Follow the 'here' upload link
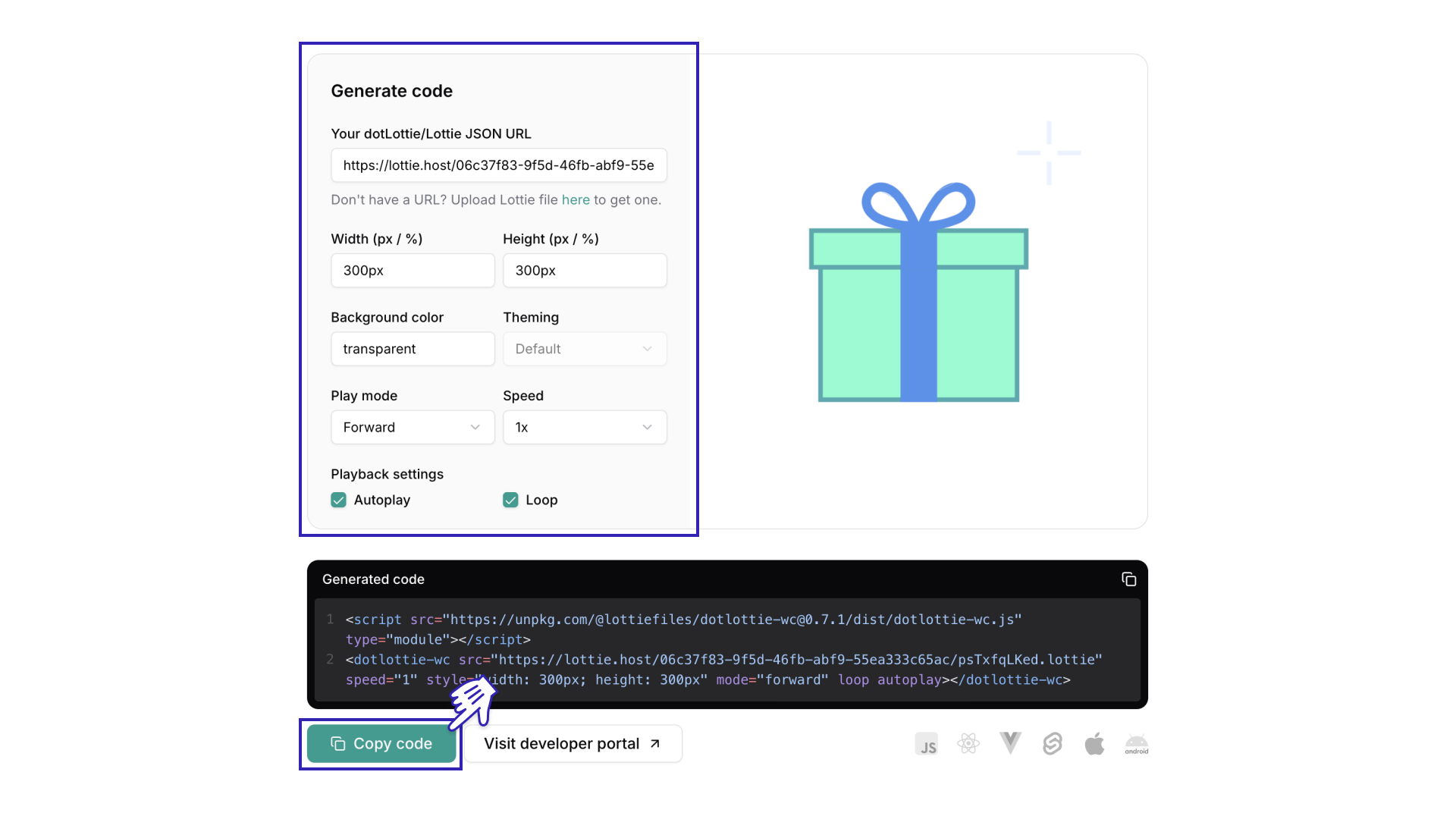This screenshot has height=819, width=1456. click(x=576, y=199)
